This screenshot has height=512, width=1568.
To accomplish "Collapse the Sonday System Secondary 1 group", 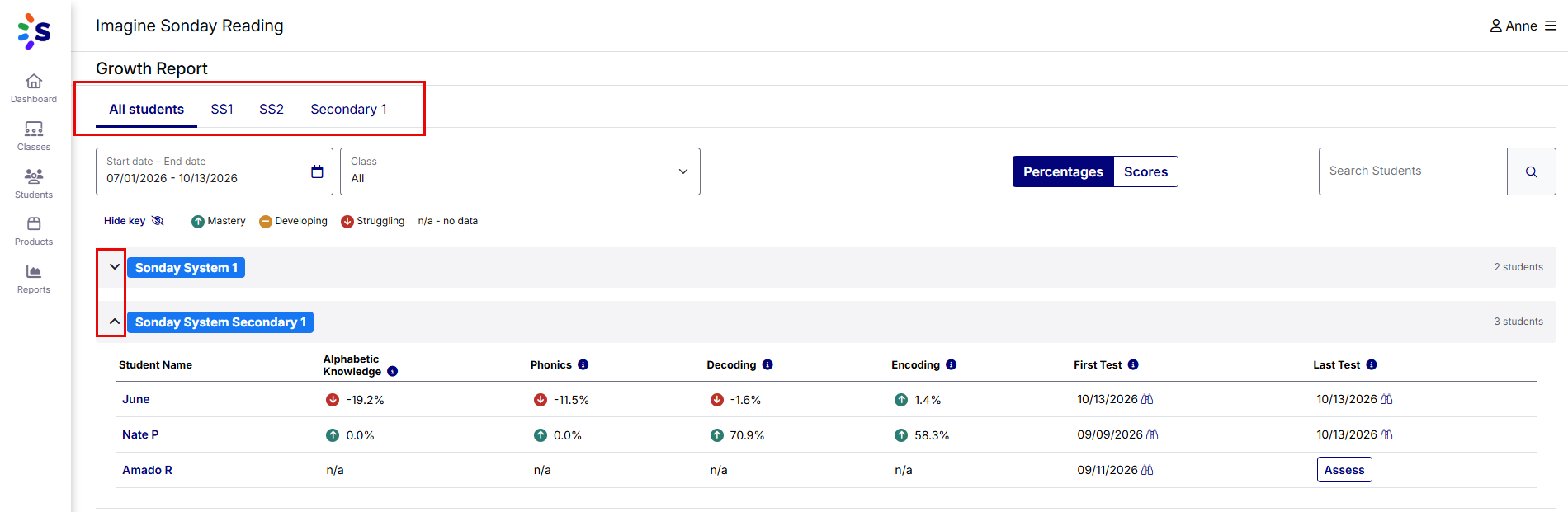I will pos(115,322).
